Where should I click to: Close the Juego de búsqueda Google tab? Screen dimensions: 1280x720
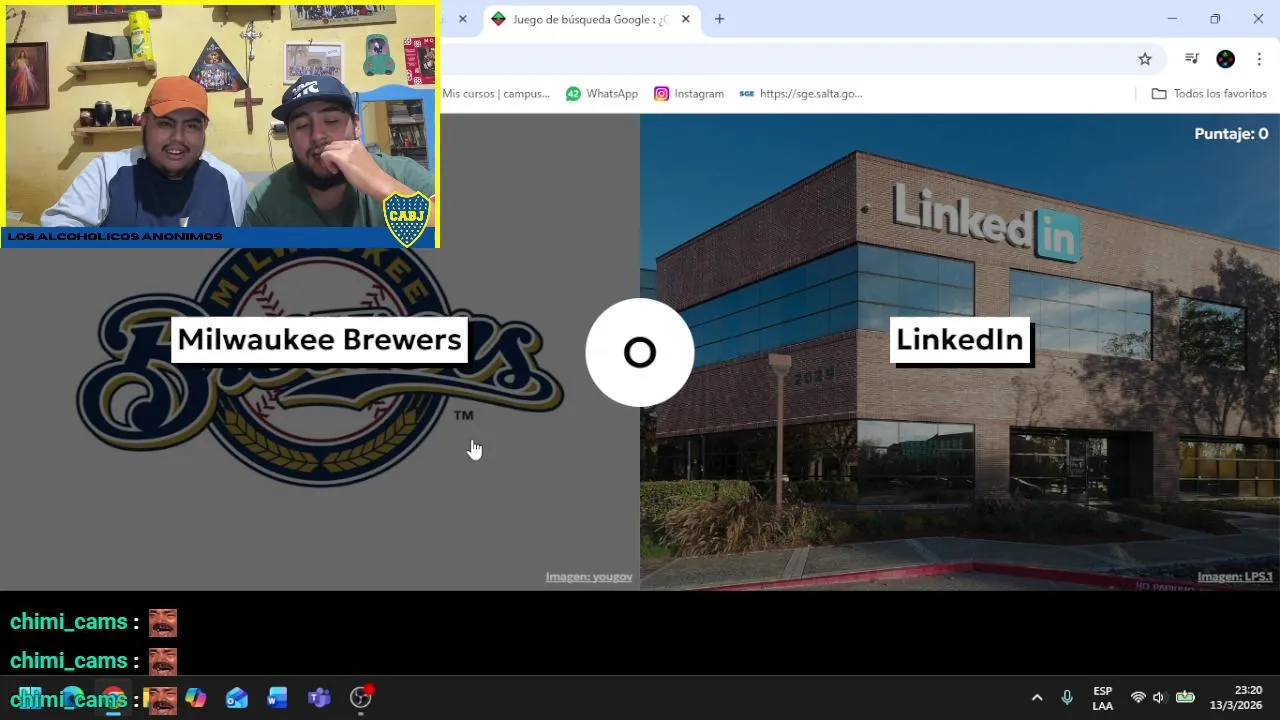pos(685,19)
